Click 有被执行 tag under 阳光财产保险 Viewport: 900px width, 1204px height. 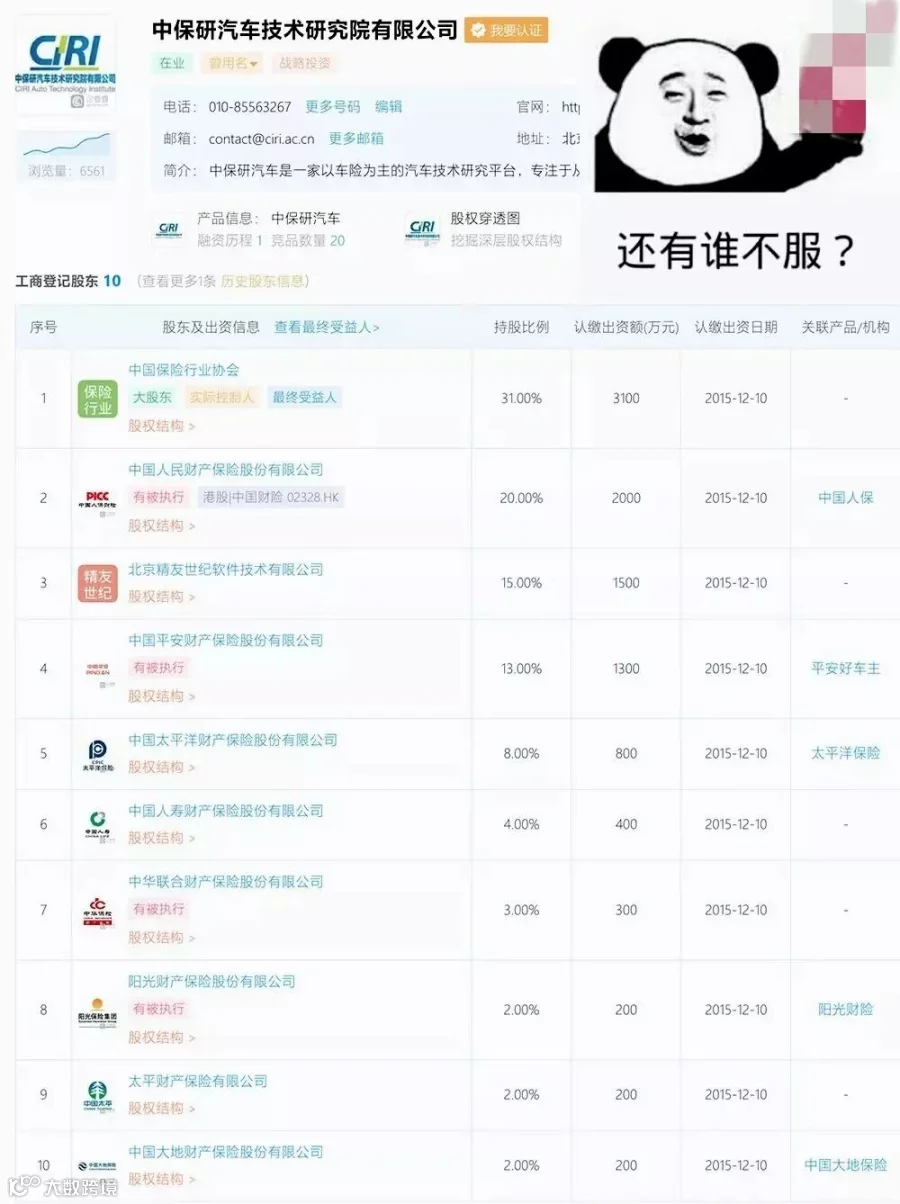coord(159,1009)
